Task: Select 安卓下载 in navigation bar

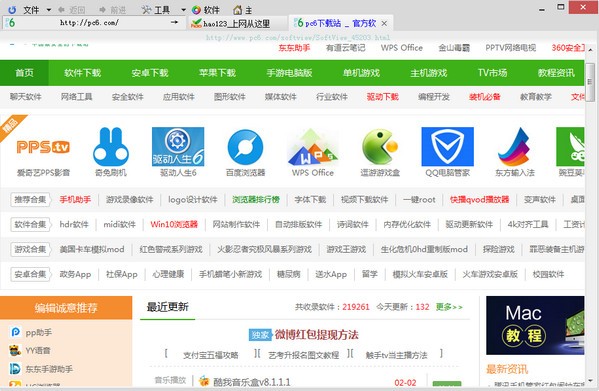Action: point(150,73)
